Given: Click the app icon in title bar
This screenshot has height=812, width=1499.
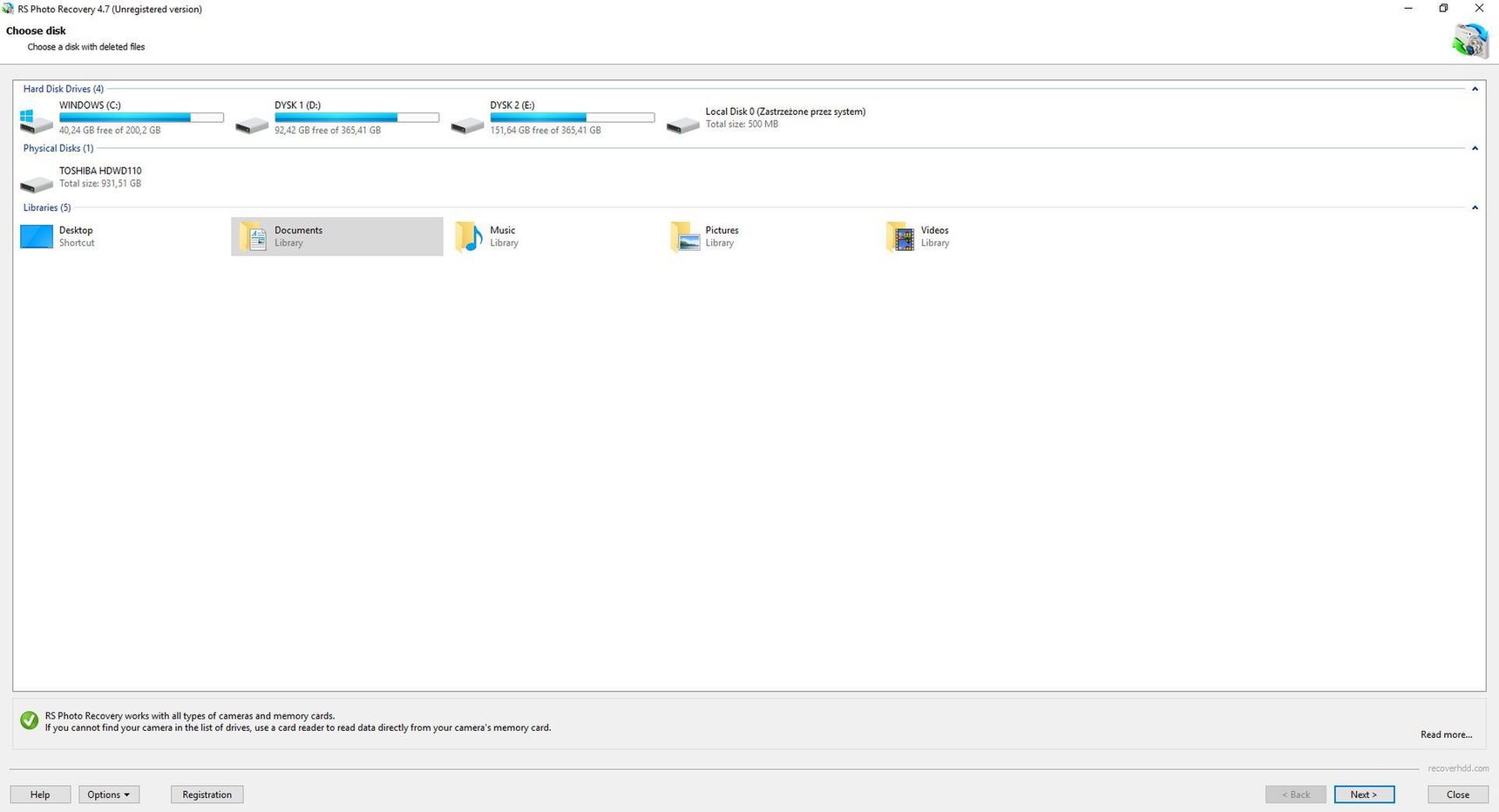Looking at the screenshot, I should (x=8, y=9).
